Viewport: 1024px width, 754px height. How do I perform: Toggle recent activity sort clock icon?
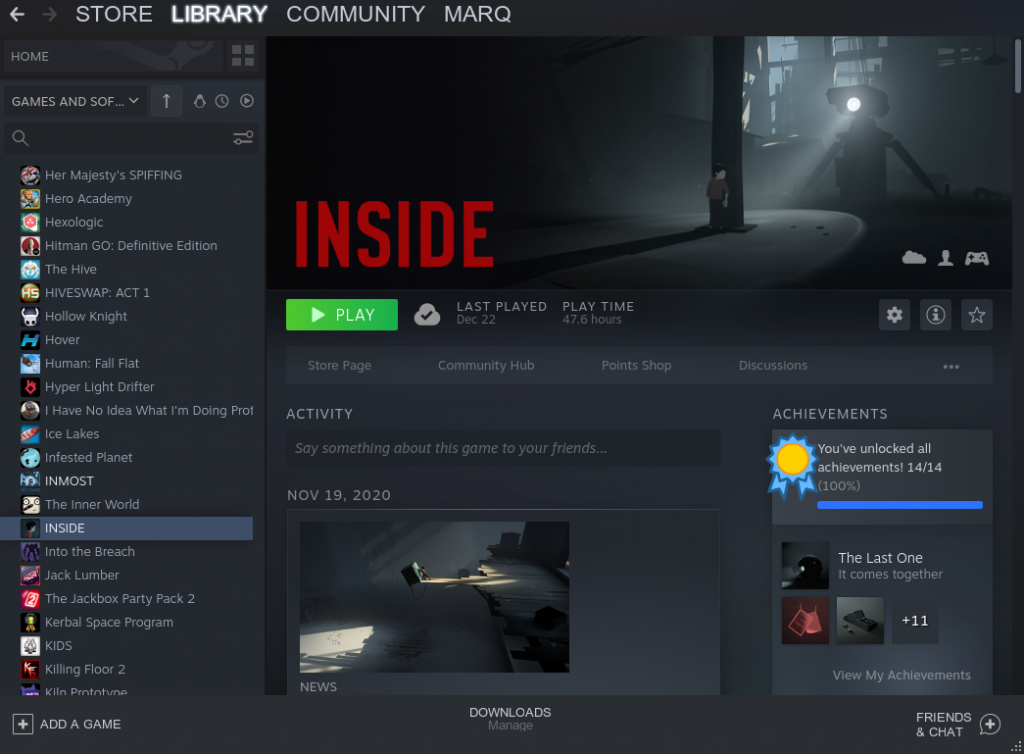click(x=222, y=101)
